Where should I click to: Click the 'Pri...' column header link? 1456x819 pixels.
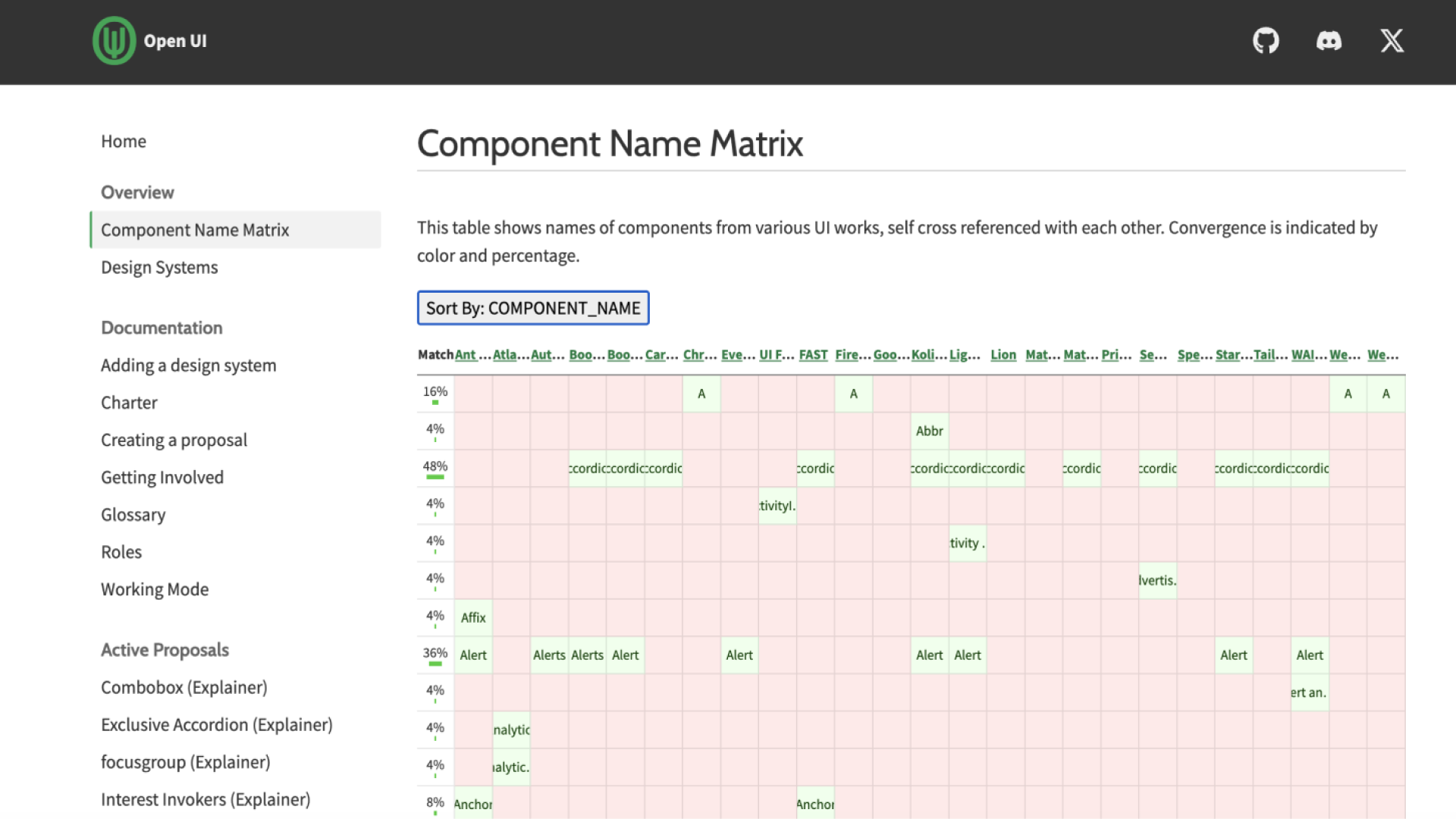[1117, 355]
